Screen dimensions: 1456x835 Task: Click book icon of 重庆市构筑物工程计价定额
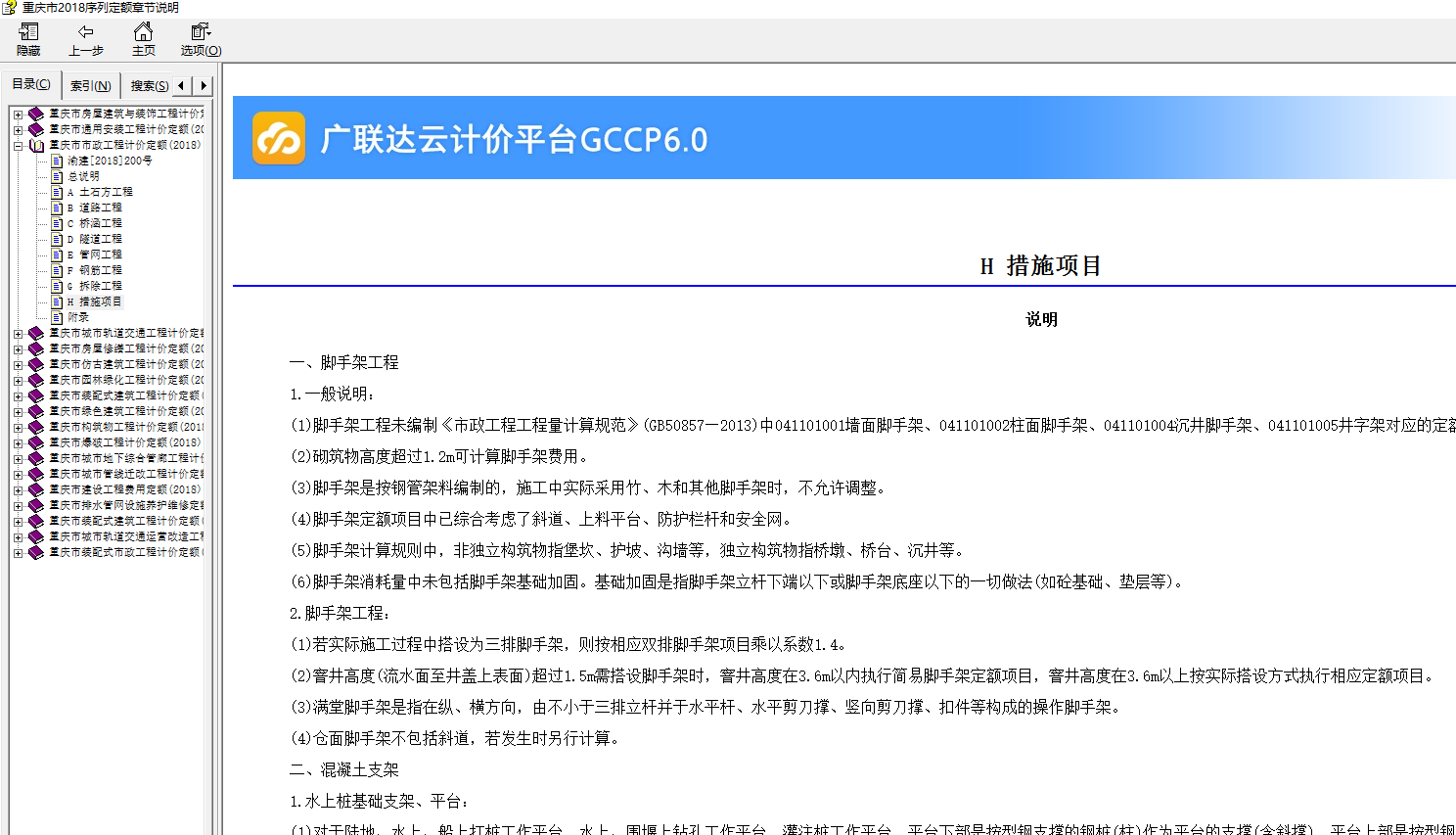coord(36,427)
